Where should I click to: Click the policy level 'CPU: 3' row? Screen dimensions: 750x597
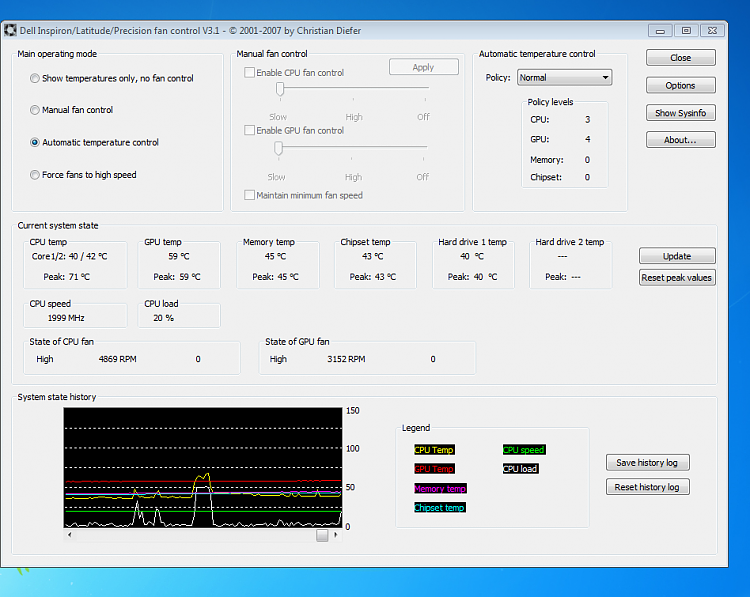(560, 120)
